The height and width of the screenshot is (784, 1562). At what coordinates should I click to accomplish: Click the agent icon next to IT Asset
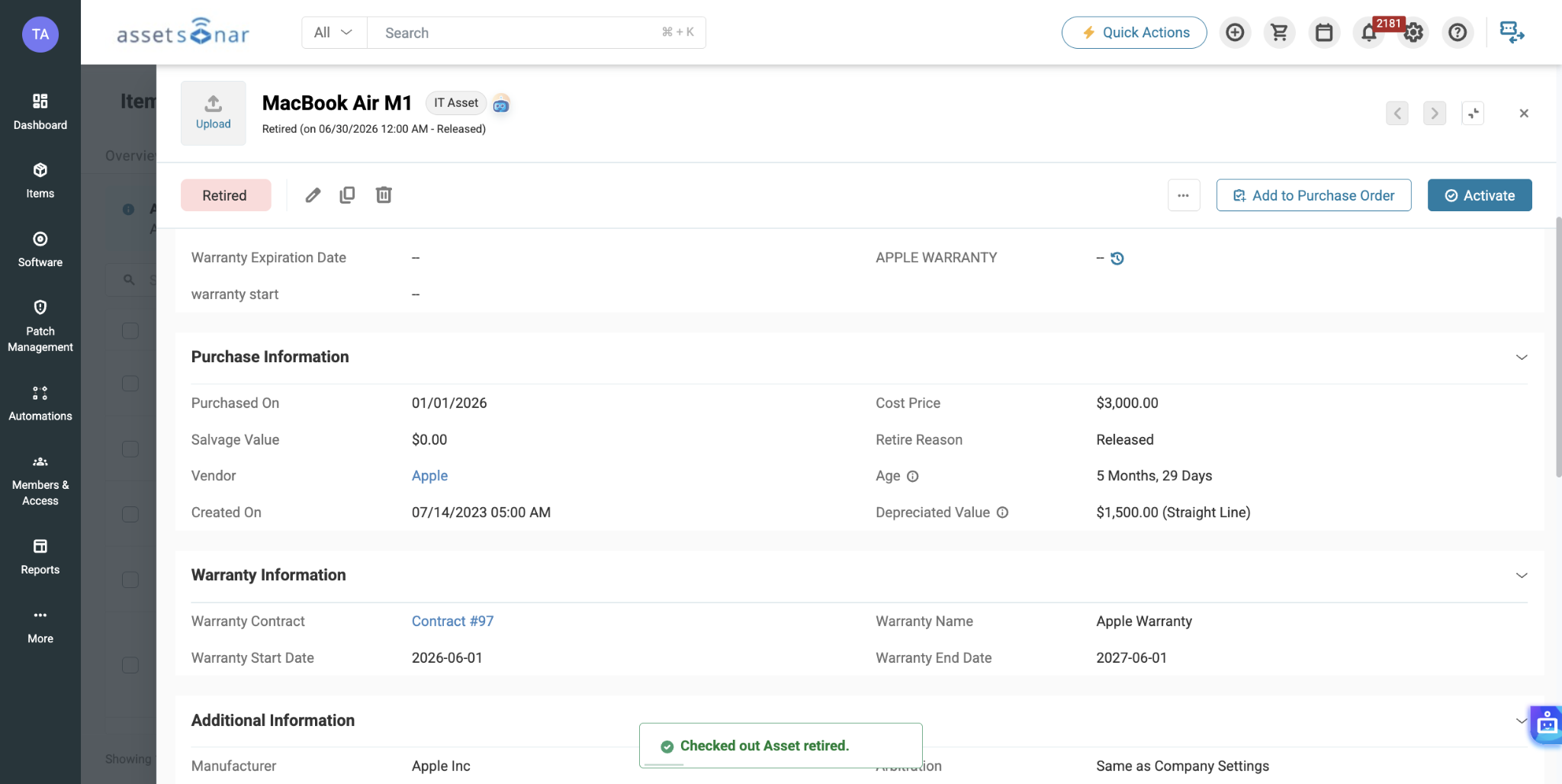pos(501,104)
